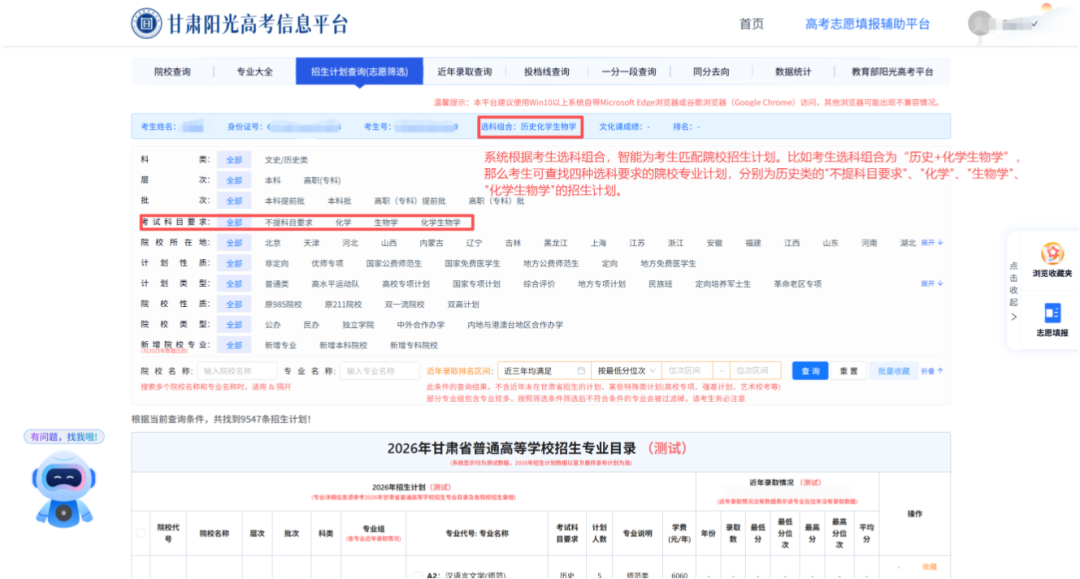Open the 志愿填报 sidebar icon
Viewport: 1080px width, 579px height.
pyautogui.click(x=1052, y=319)
